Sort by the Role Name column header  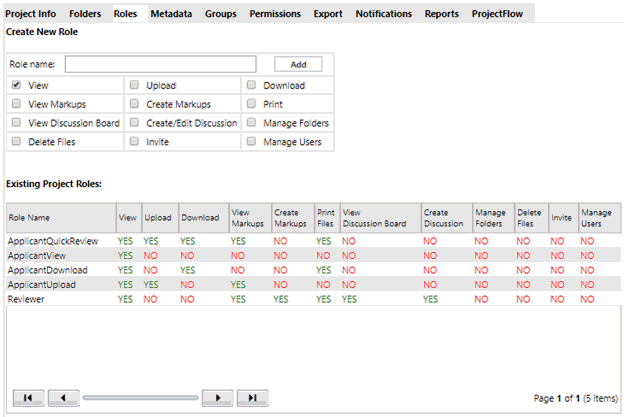click(x=61, y=218)
